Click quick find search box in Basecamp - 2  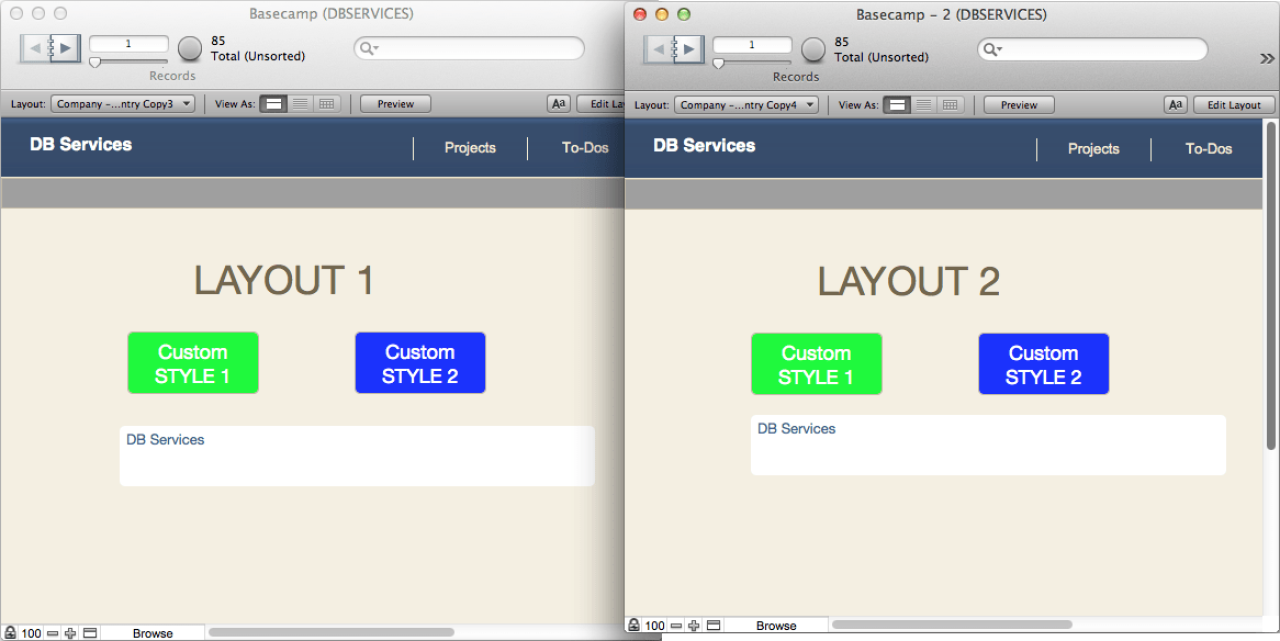pyautogui.click(x=1092, y=49)
